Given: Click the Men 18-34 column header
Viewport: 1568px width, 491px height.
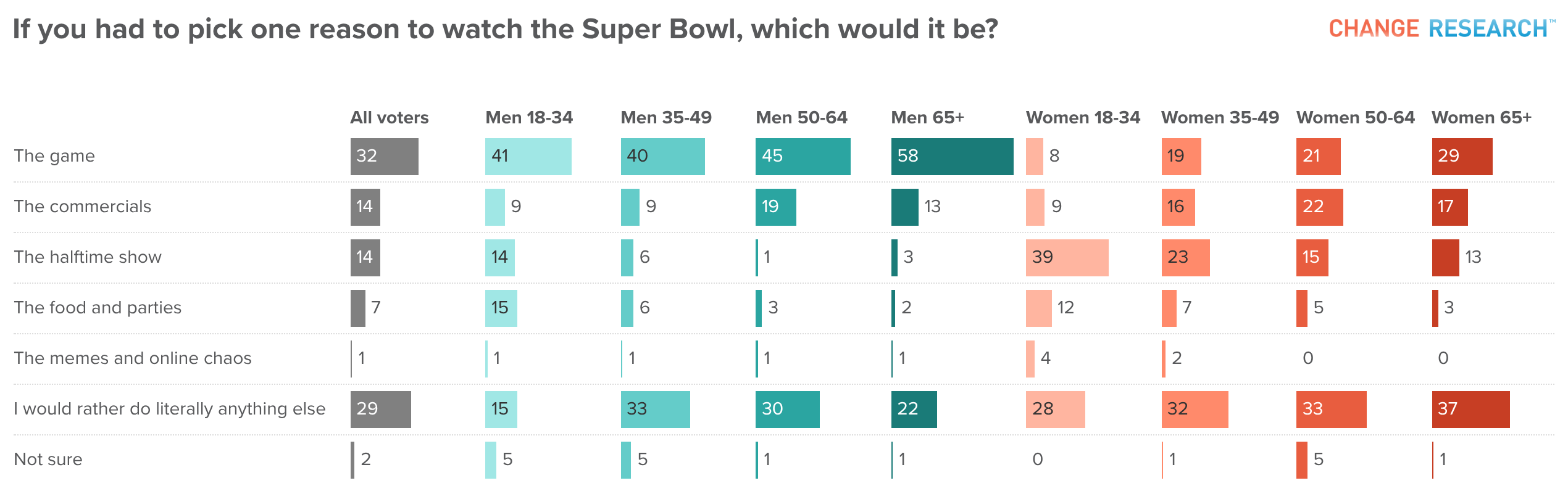Looking at the screenshot, I should click(529, 117).
